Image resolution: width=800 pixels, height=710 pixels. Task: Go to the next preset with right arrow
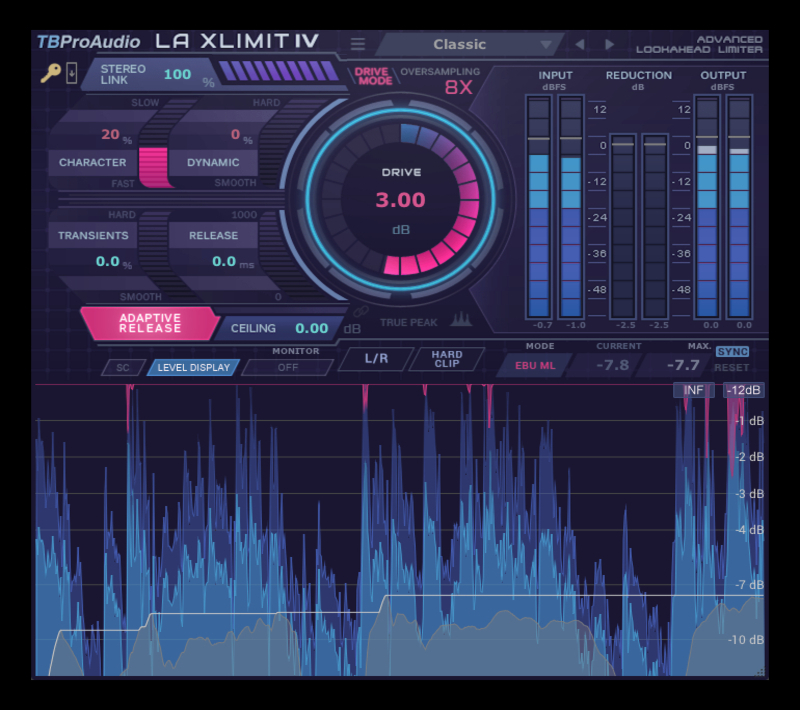(609, 44)
